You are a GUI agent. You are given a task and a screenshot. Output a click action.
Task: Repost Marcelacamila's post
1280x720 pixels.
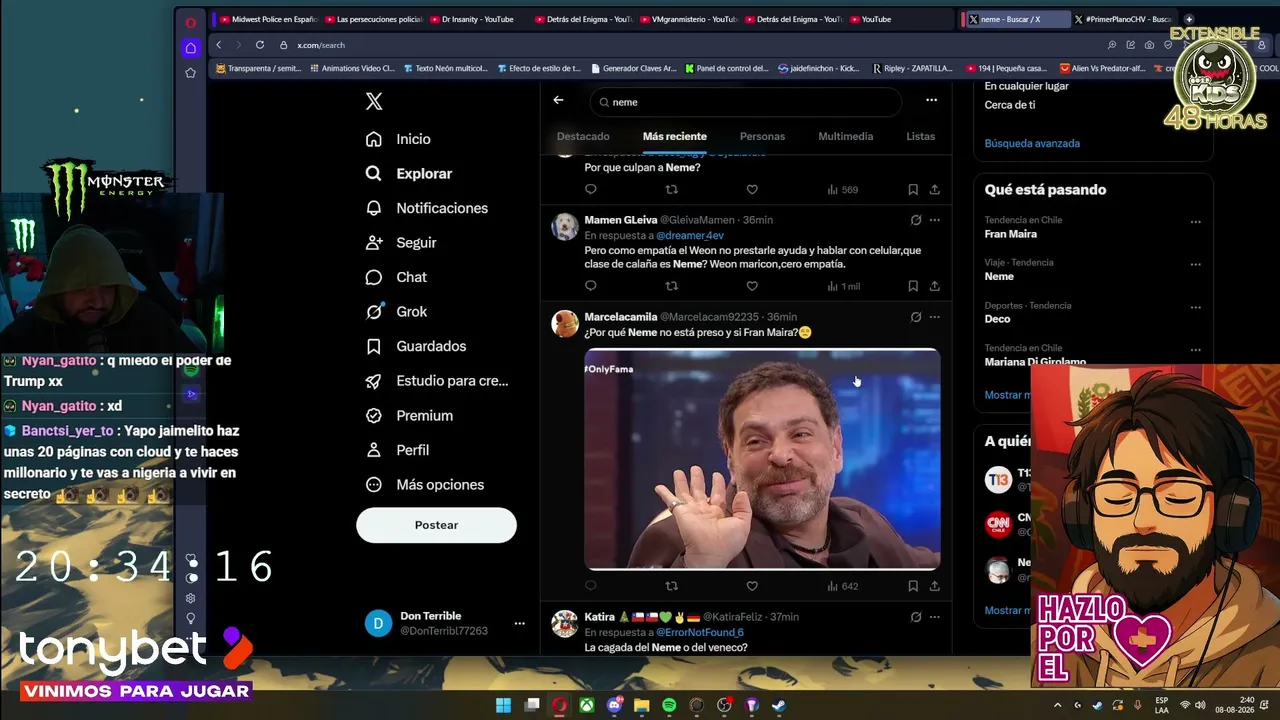pyautogui.click(x=672, y=586)
